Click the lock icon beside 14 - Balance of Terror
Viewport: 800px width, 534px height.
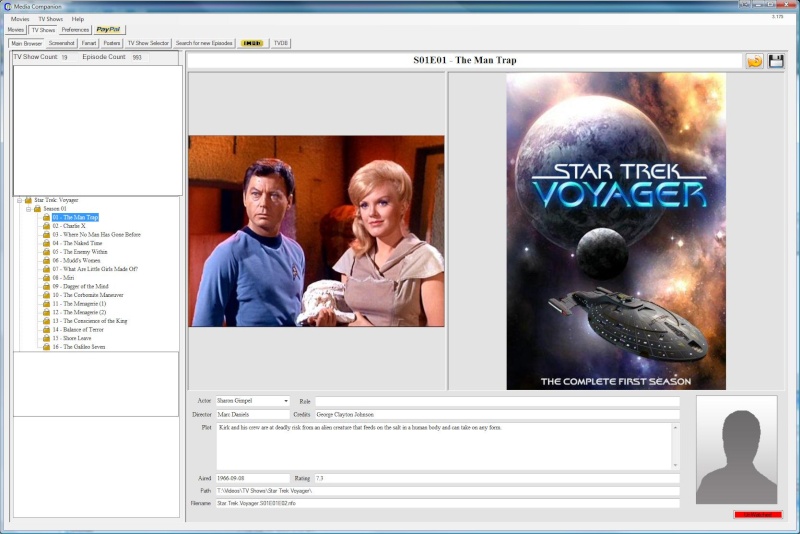coord(46,329)
